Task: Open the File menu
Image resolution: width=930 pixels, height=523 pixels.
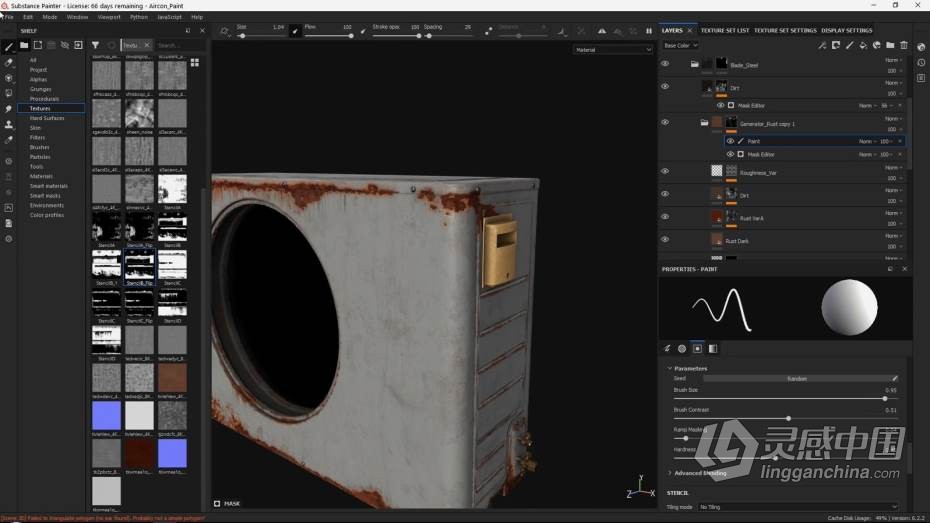Action: coord(9,17)
